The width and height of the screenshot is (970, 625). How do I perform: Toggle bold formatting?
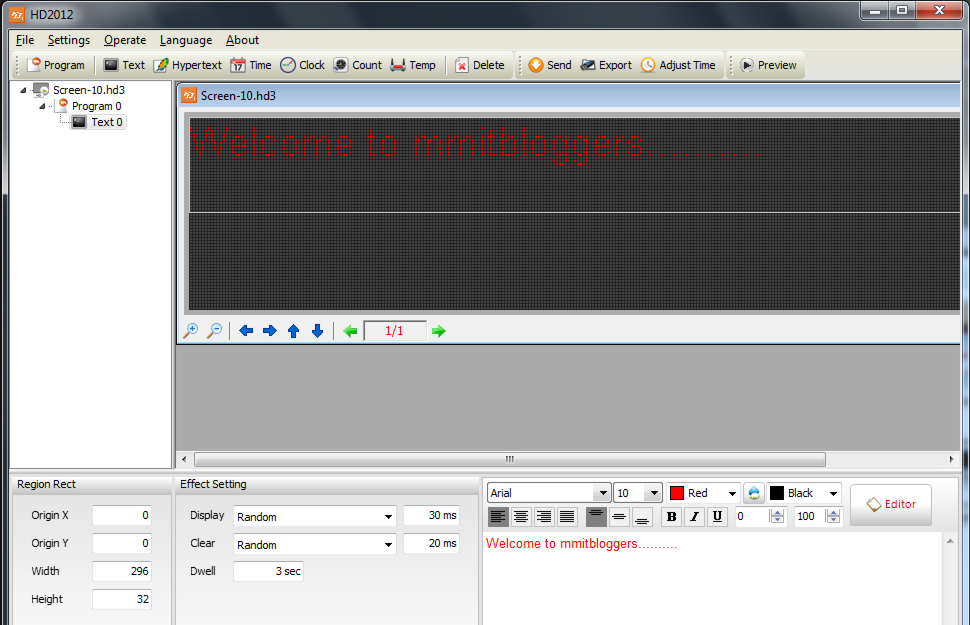(x=671, y=516)
